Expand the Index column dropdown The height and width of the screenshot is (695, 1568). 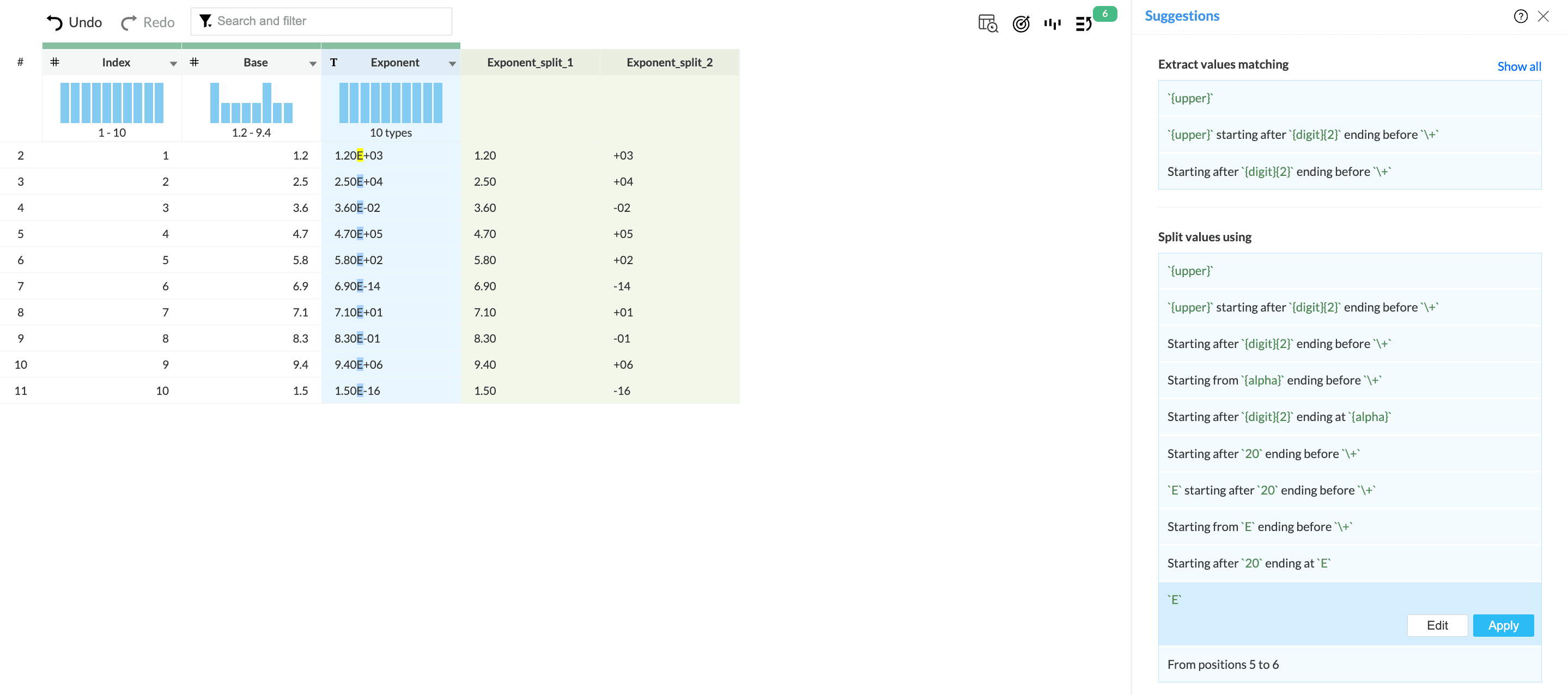pyautogui.click(x=173, y=63)
